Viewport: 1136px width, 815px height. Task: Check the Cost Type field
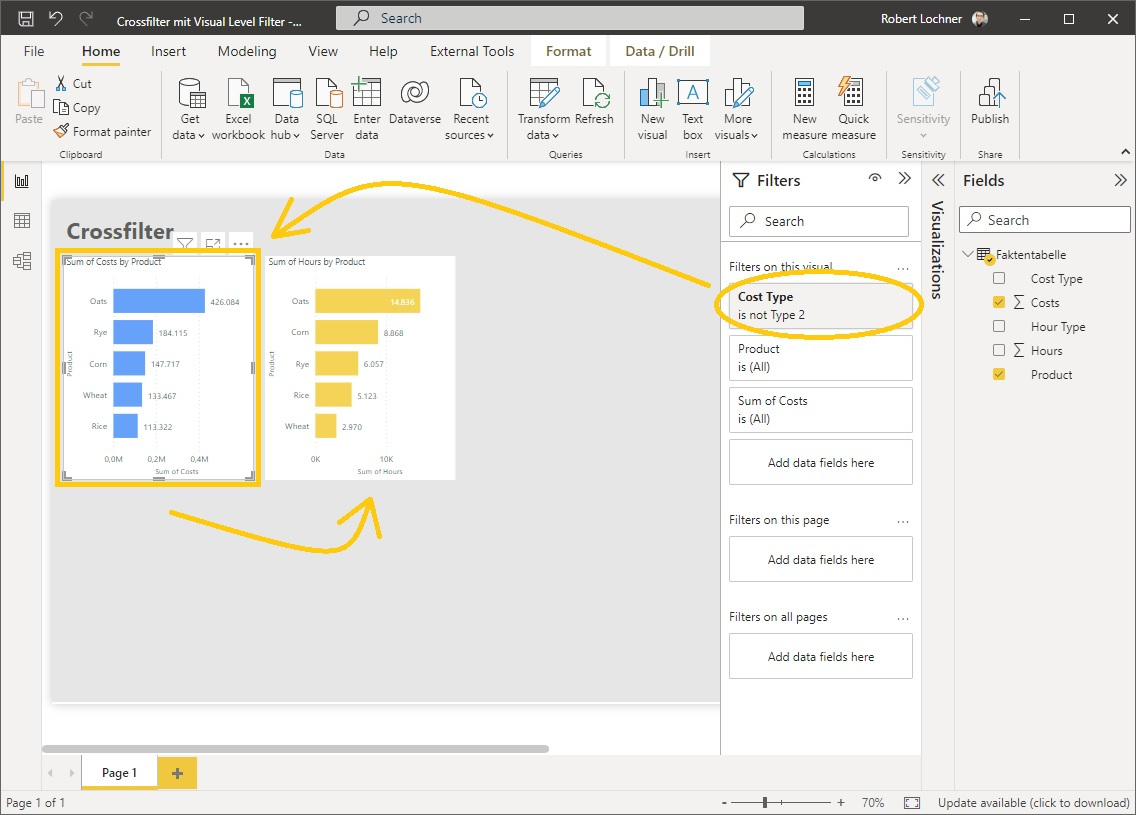[x=999, y=278]
